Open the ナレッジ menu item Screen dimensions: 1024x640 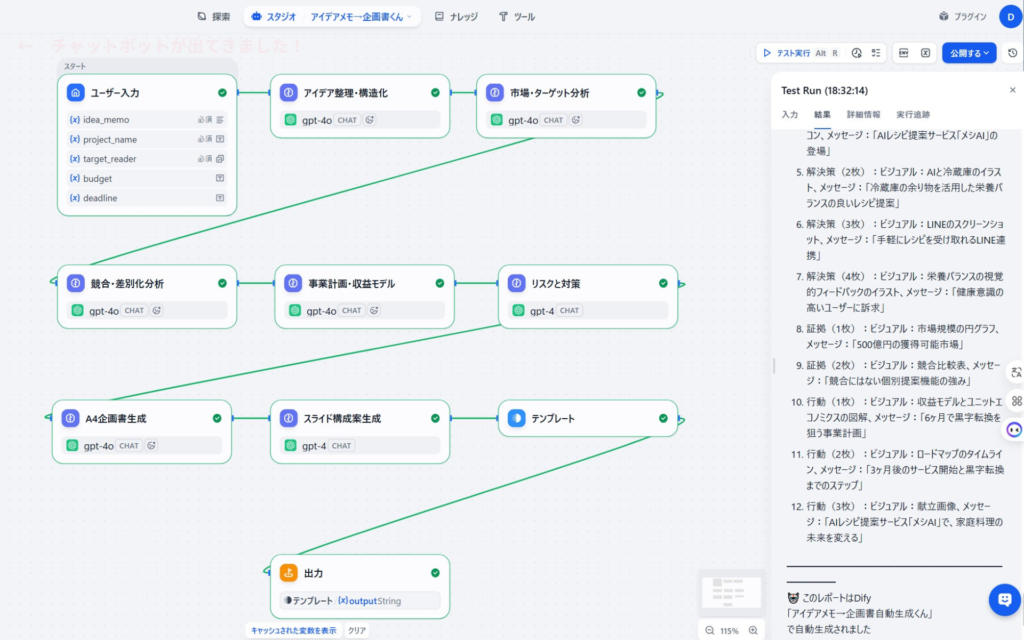point(456,17)
